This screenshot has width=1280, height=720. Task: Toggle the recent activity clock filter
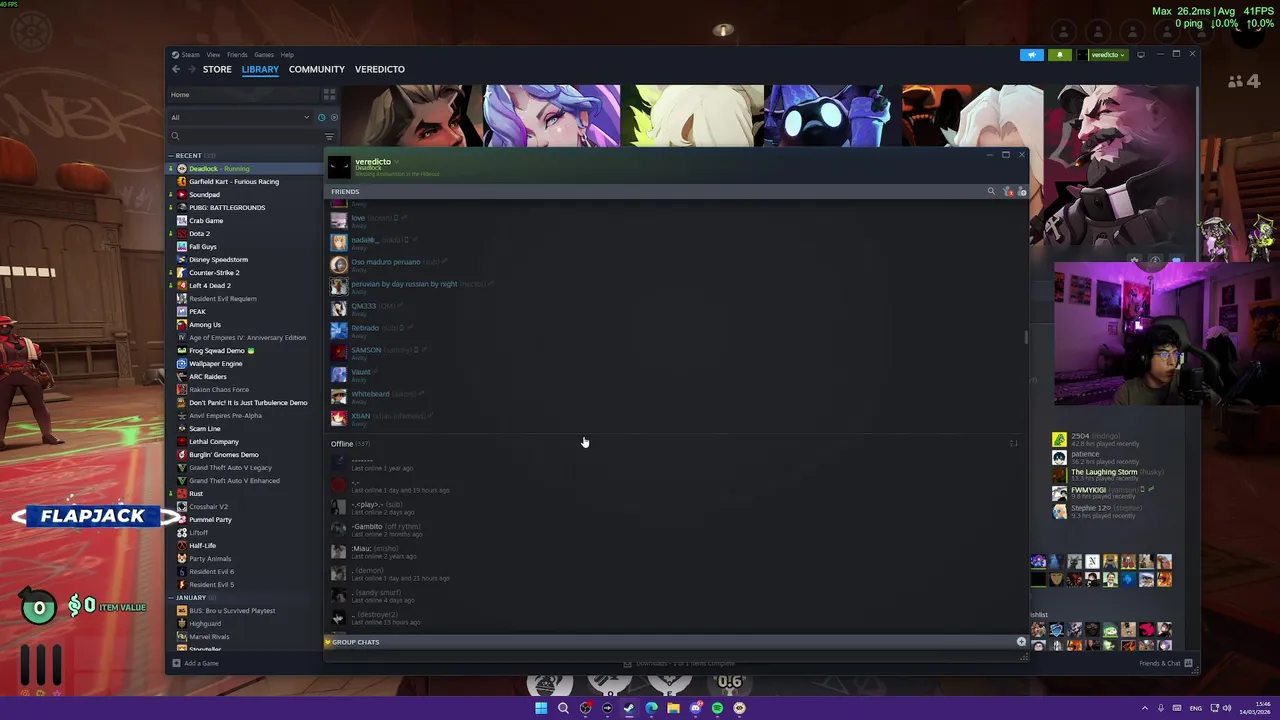tap(321, 117)
